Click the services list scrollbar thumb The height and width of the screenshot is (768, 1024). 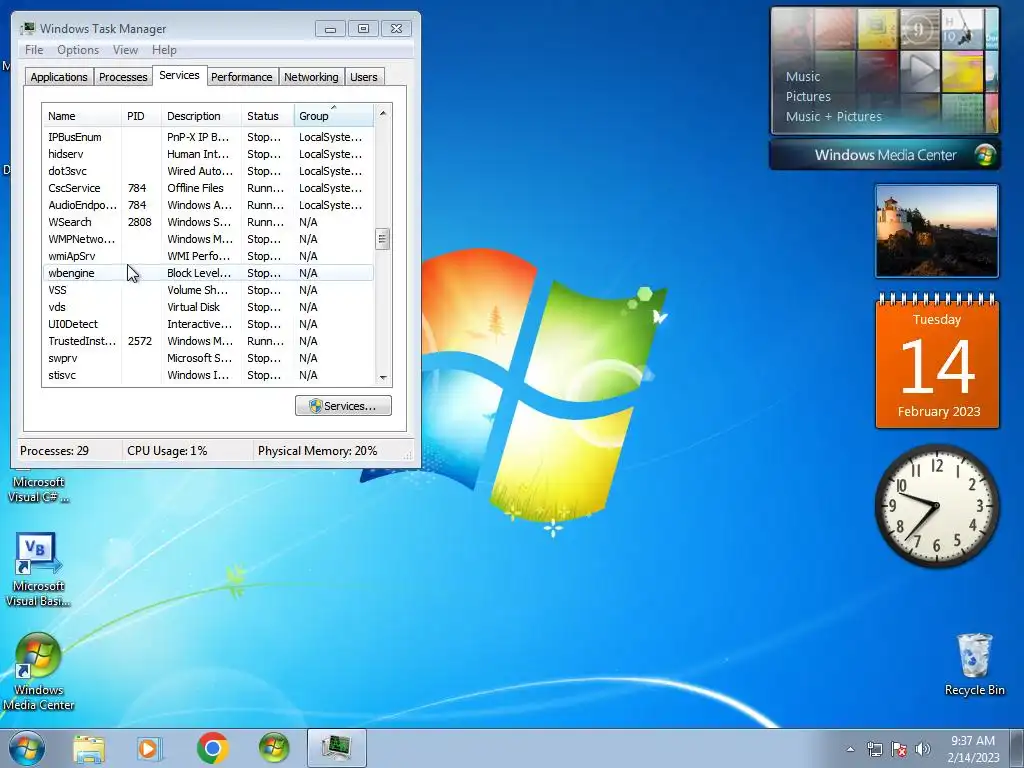point(383,239)
